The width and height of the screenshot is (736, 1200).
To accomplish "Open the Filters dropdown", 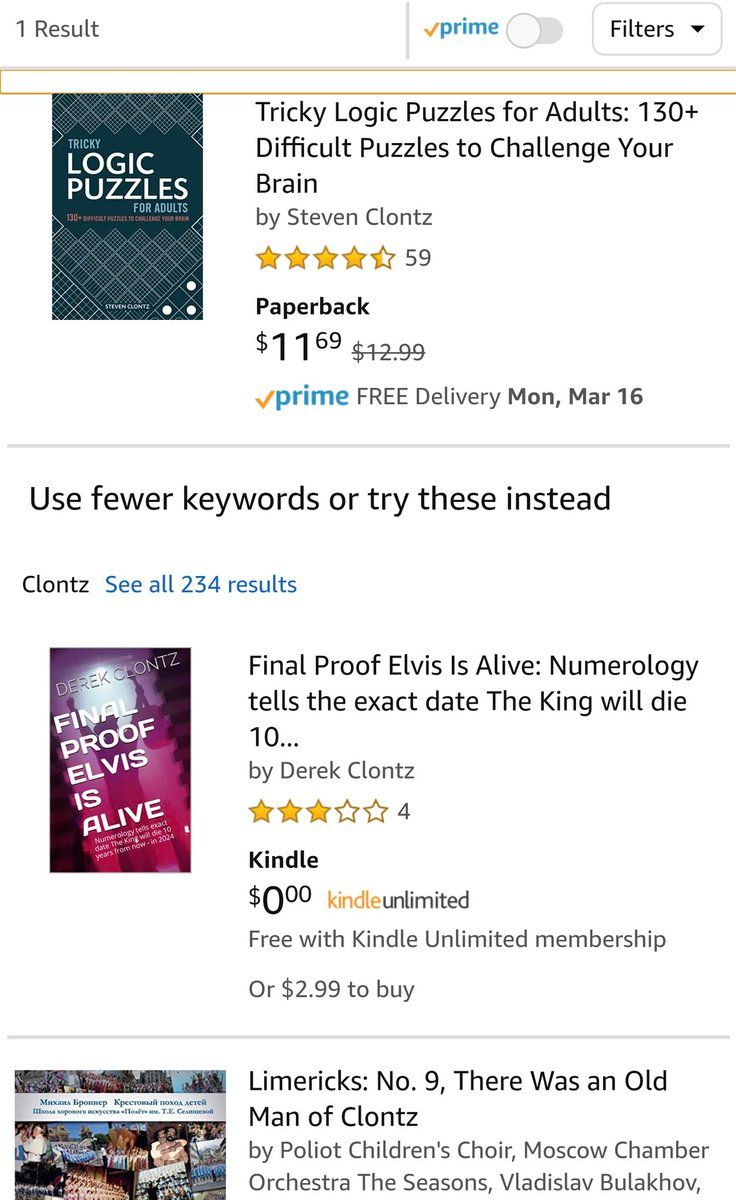I will point(657,29).
